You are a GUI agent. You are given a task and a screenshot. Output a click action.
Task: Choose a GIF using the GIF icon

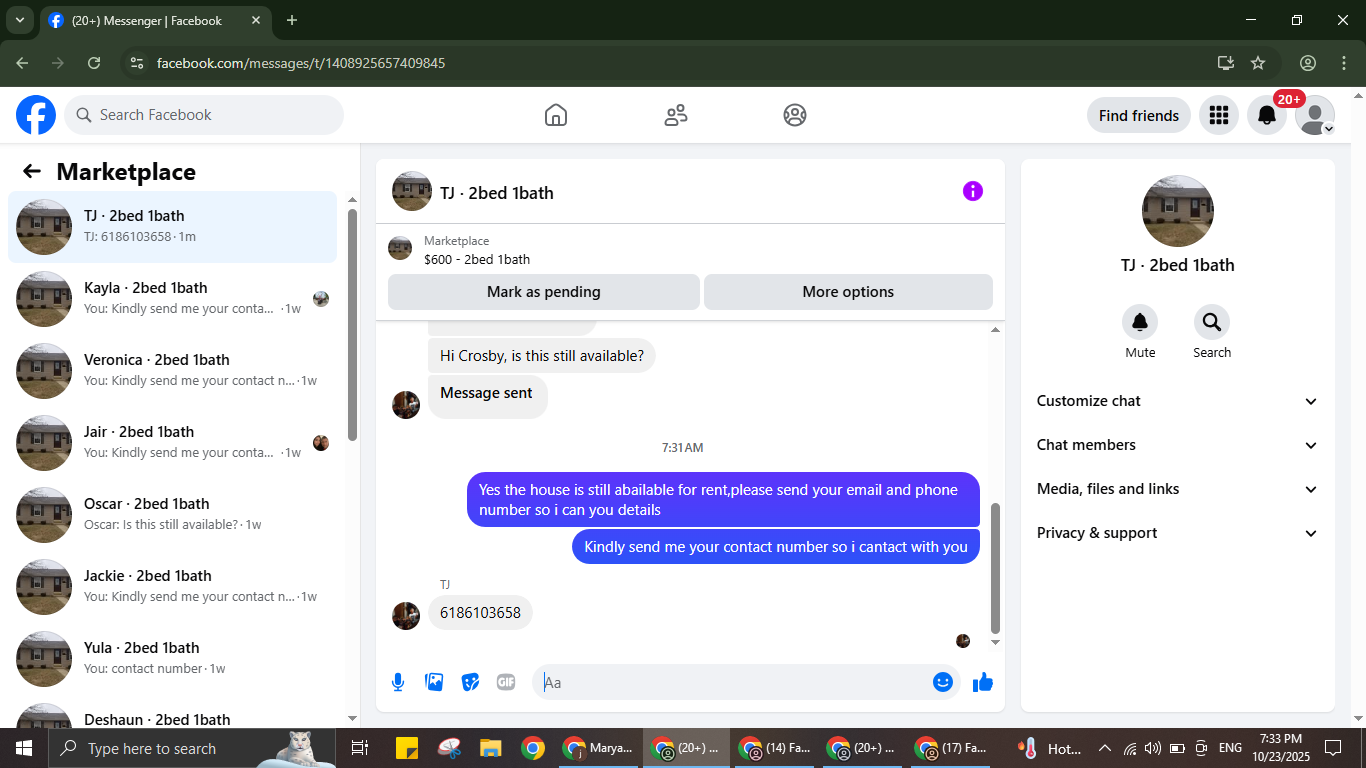tap(506, 682)
